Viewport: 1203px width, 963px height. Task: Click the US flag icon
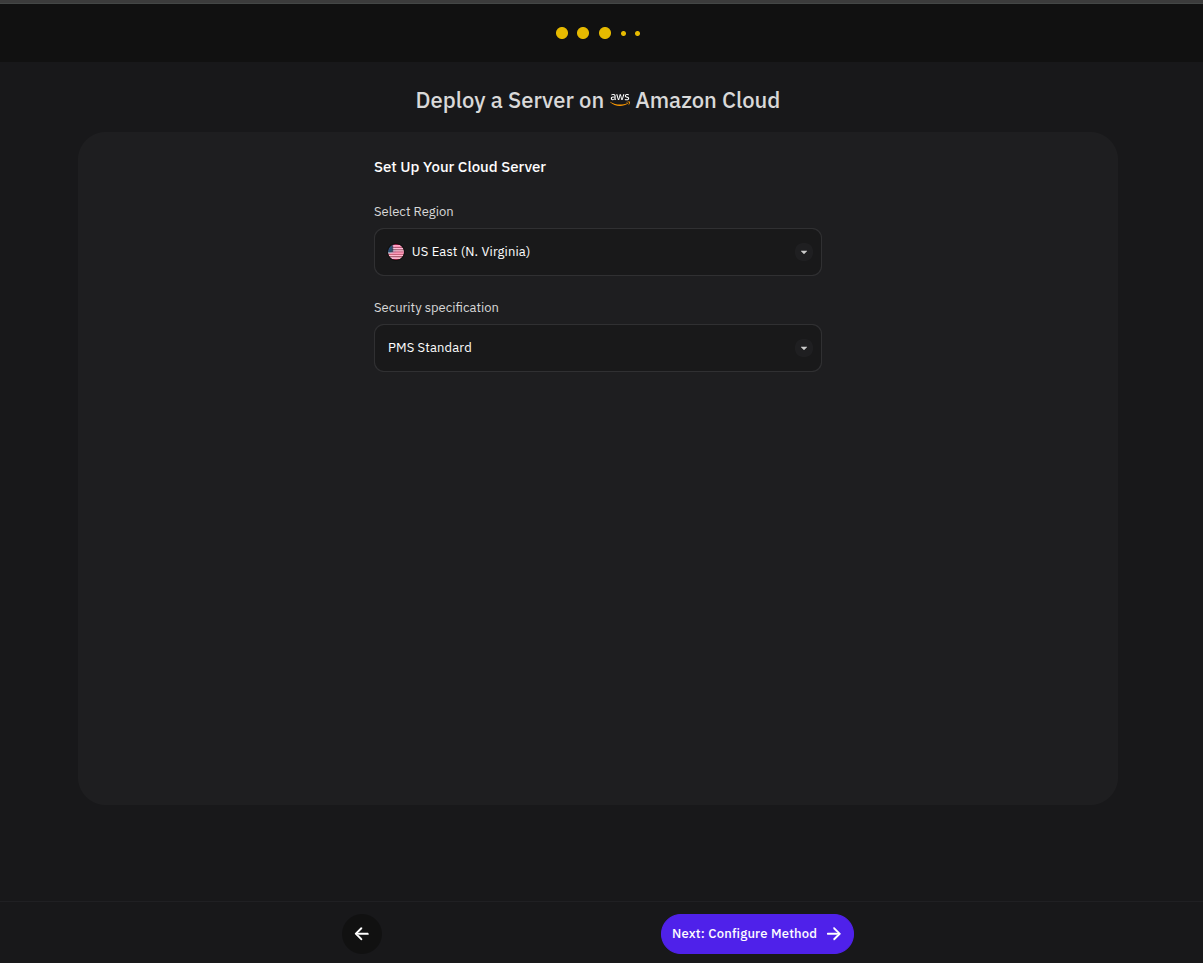[x=396, y=252]
